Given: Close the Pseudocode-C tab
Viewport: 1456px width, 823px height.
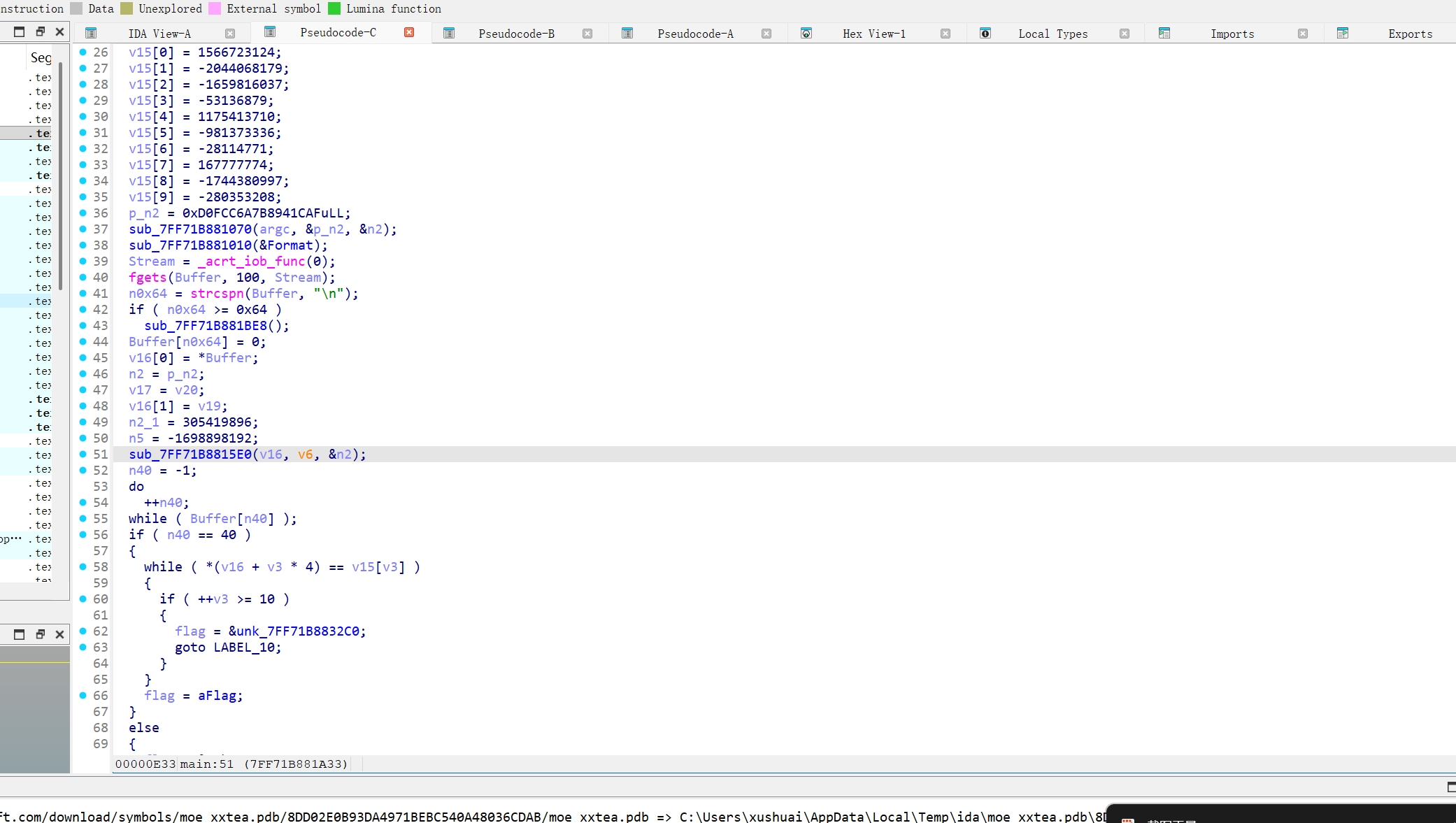Looking at the screenshot, I should point(409,32).
